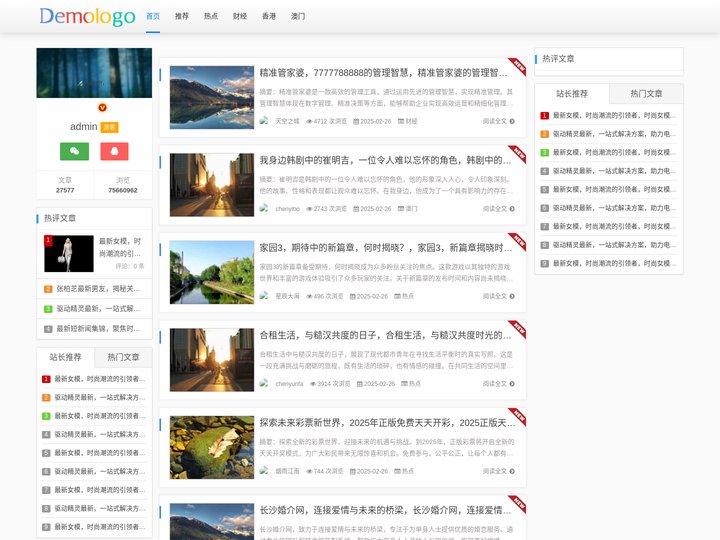The width and height of the screenshot is (720, 540).
Task: Click calendar icon on 崔明吉 article date
Action: point(356,209)
